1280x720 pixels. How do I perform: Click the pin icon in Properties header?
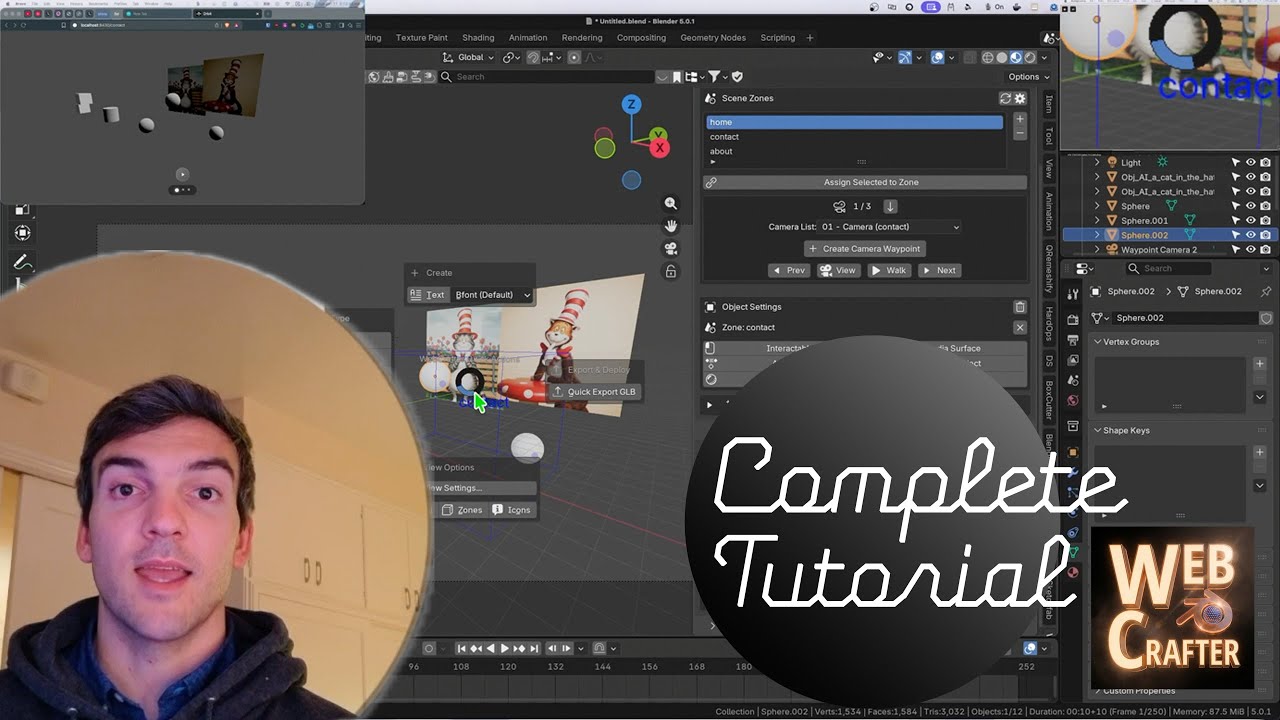click(1266, 291)
